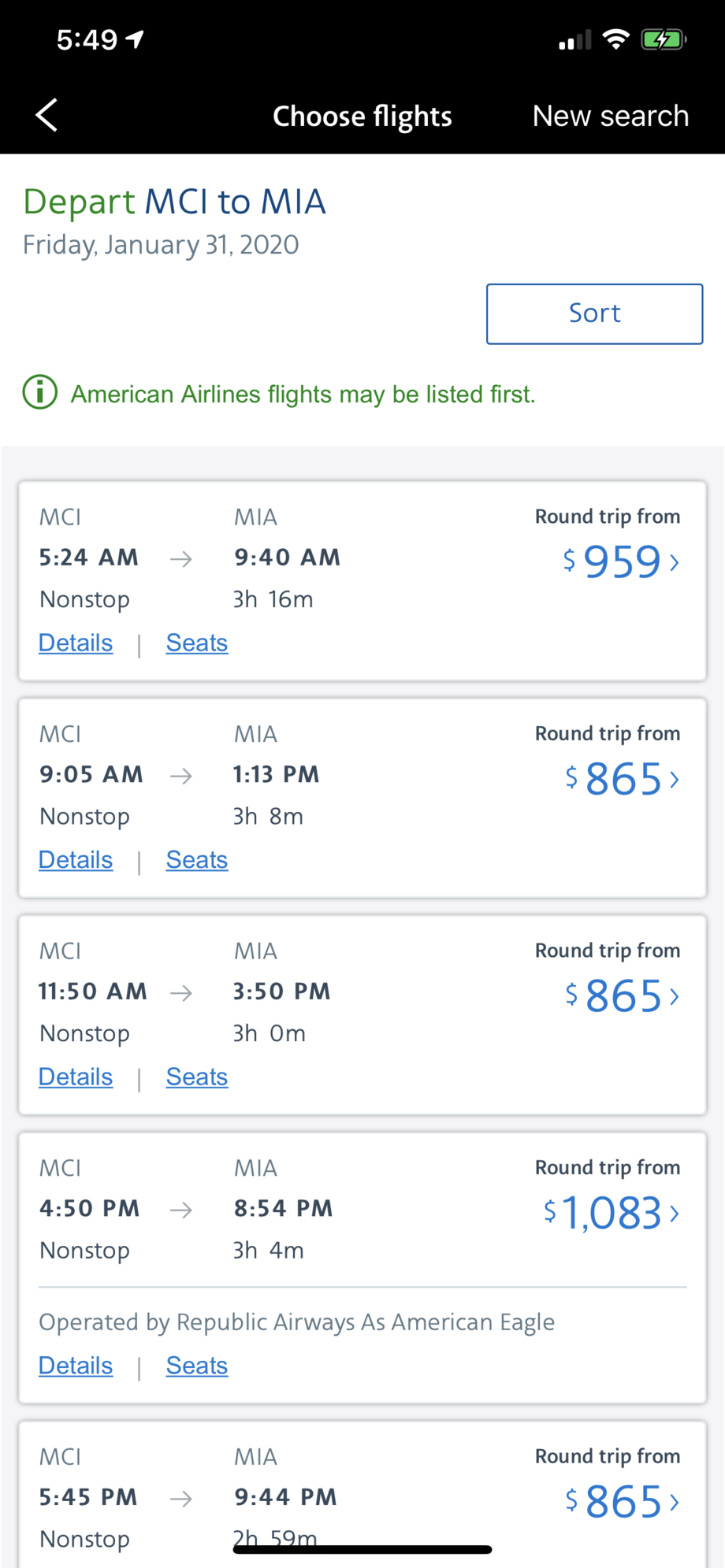Viewport: 725px width, 1568px height.
Task: Tap the home indicator bar
Action: click(362, 1549)
